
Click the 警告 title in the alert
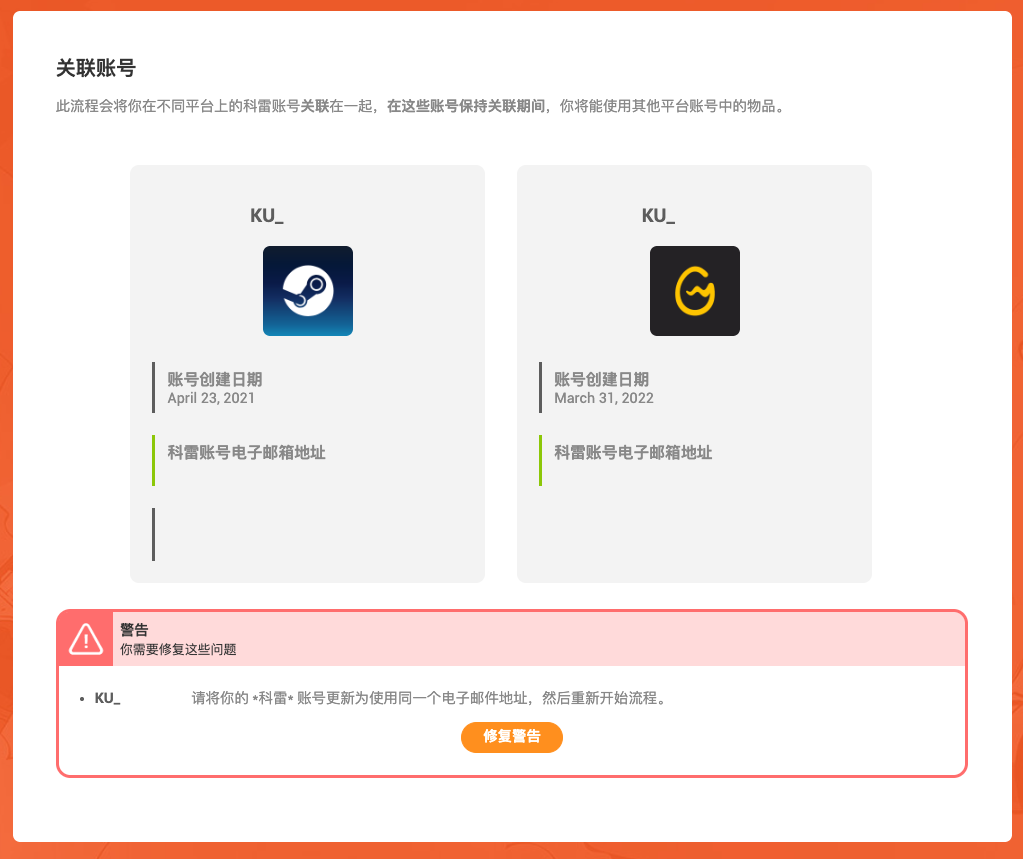pos(134,629)
